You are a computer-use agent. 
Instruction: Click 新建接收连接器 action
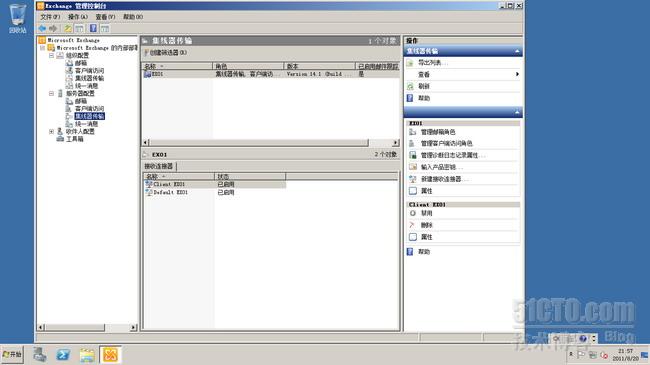[444, 179]
